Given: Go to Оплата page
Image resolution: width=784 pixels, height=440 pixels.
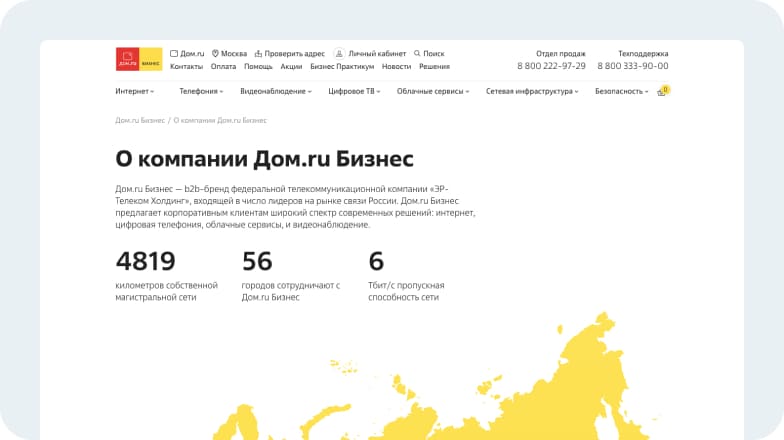Looking at the screenshot, I should (224, 66).
